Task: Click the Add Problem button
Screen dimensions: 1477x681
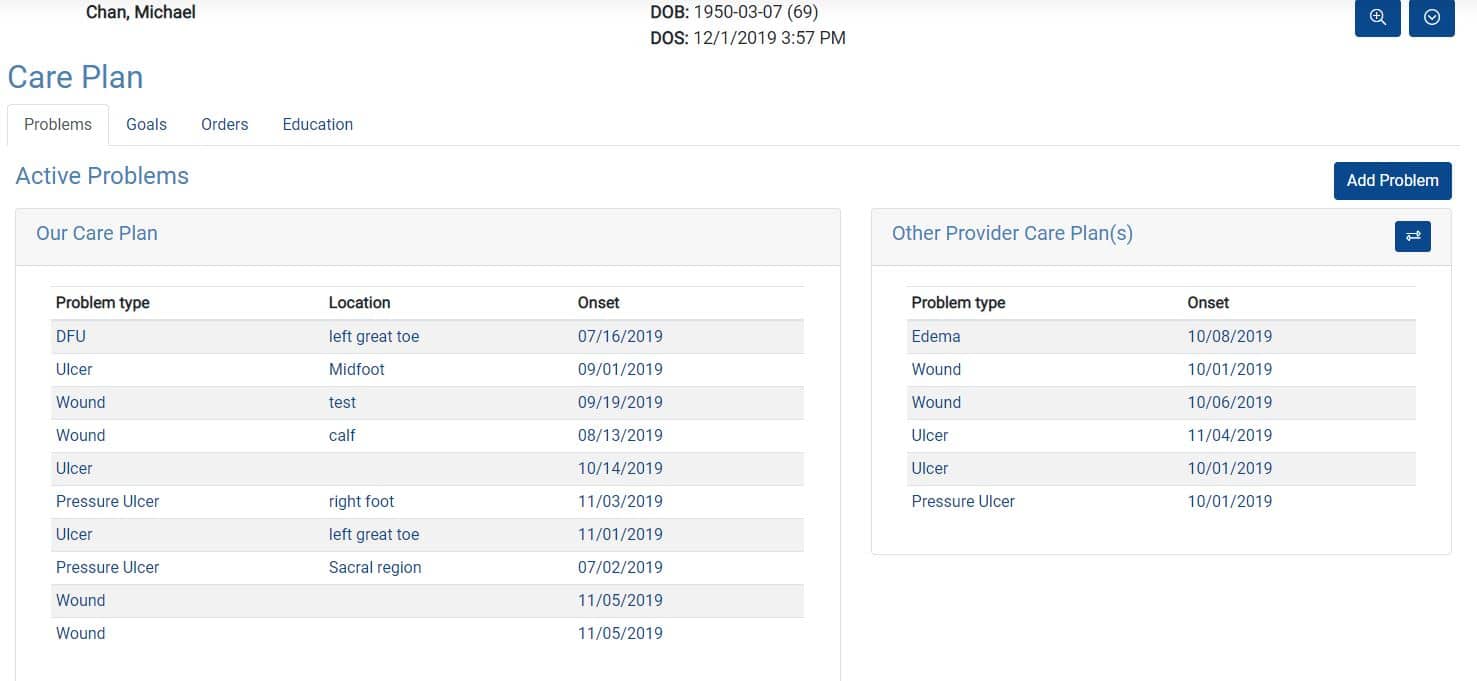Action: click(1392, 180)
